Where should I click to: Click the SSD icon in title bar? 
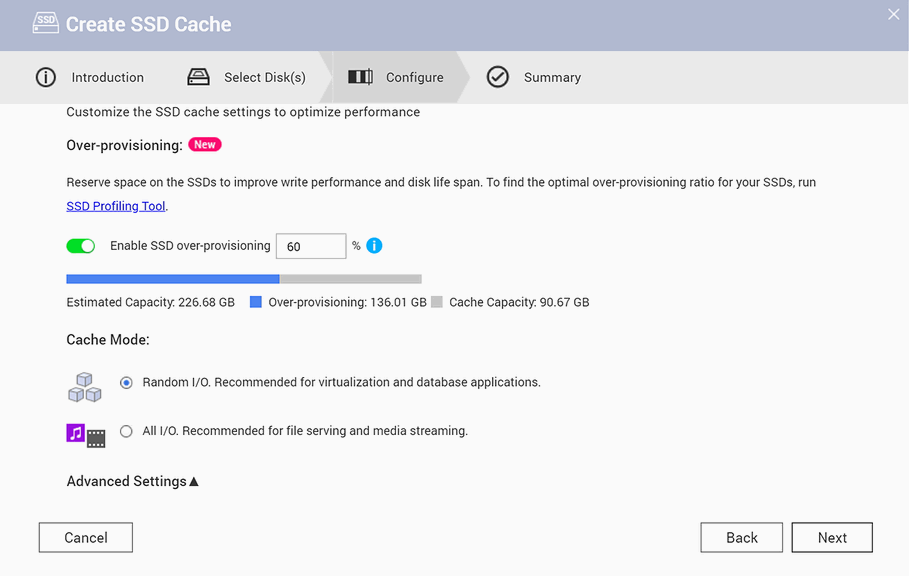45,22
